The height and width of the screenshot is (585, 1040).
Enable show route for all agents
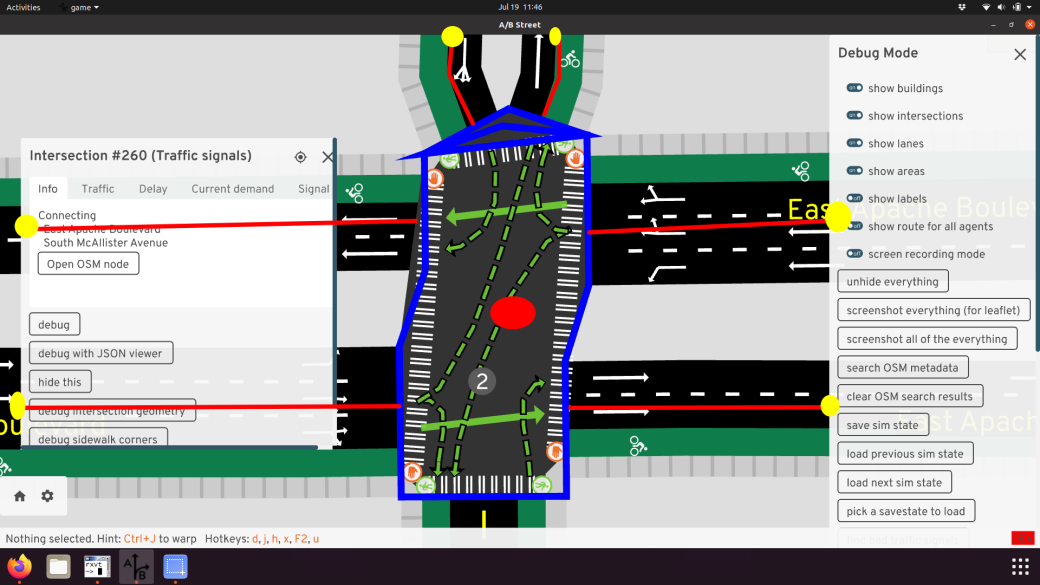pyautogui.click(x=854, y=226)
